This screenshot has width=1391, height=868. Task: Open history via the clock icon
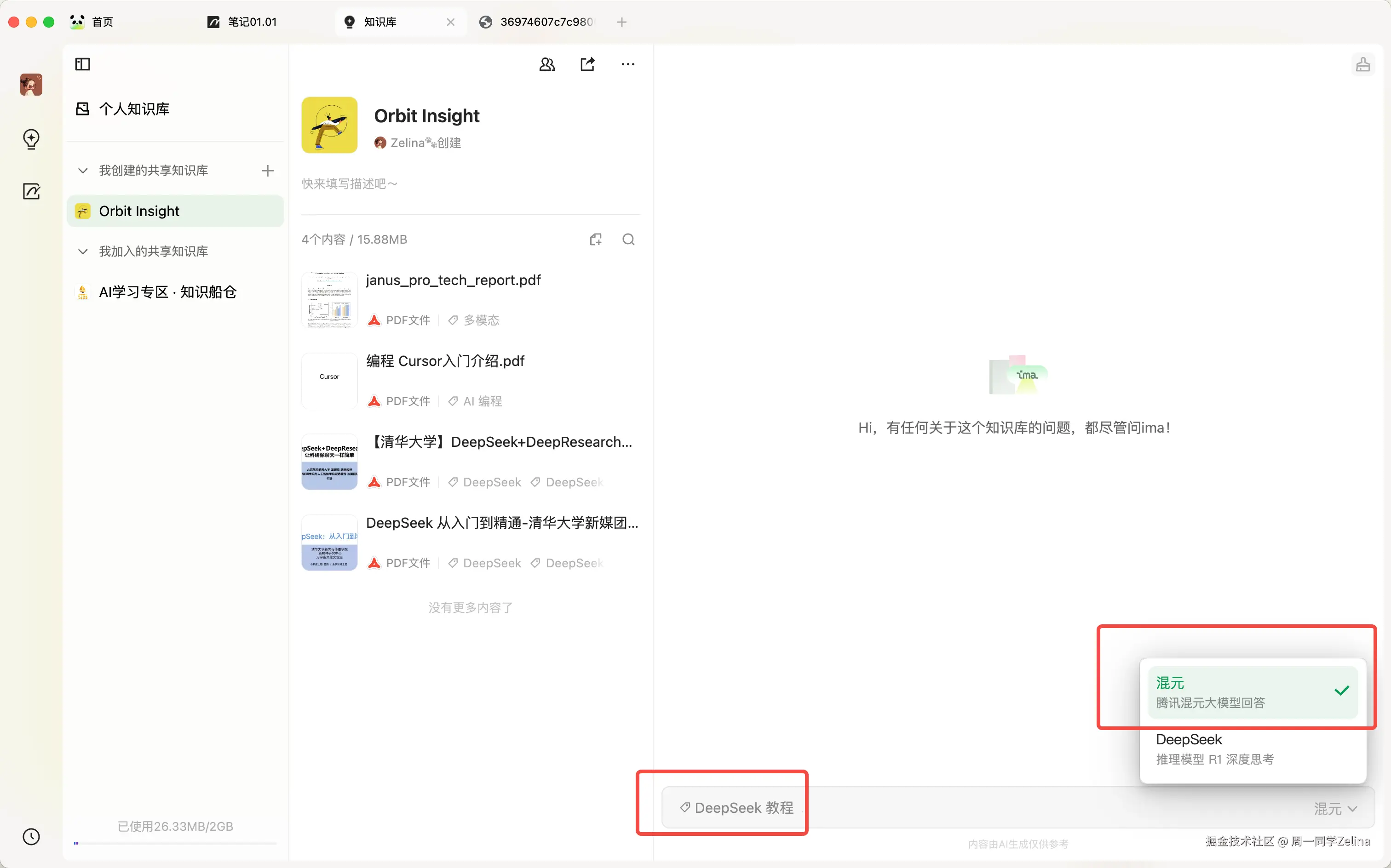coord(31,836)
